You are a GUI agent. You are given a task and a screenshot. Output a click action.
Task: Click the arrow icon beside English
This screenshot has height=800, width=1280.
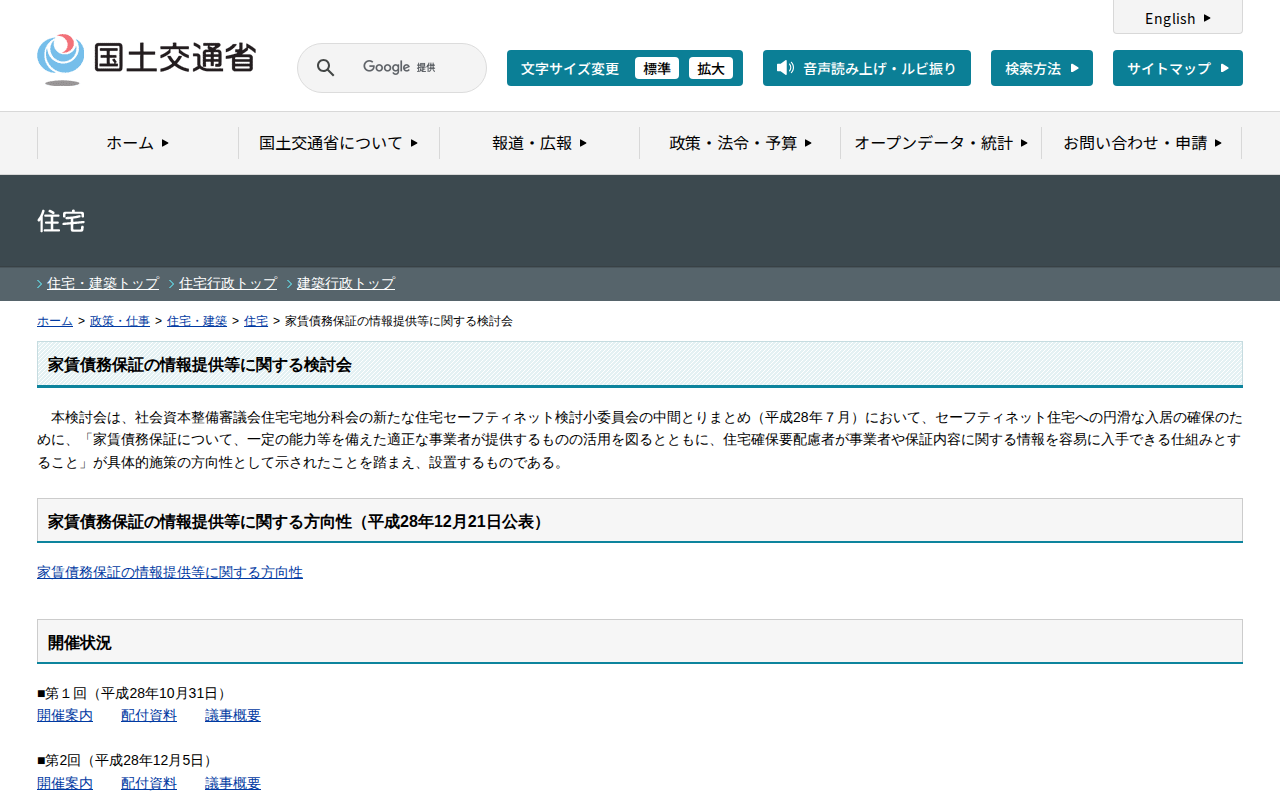click(1207, 18)
